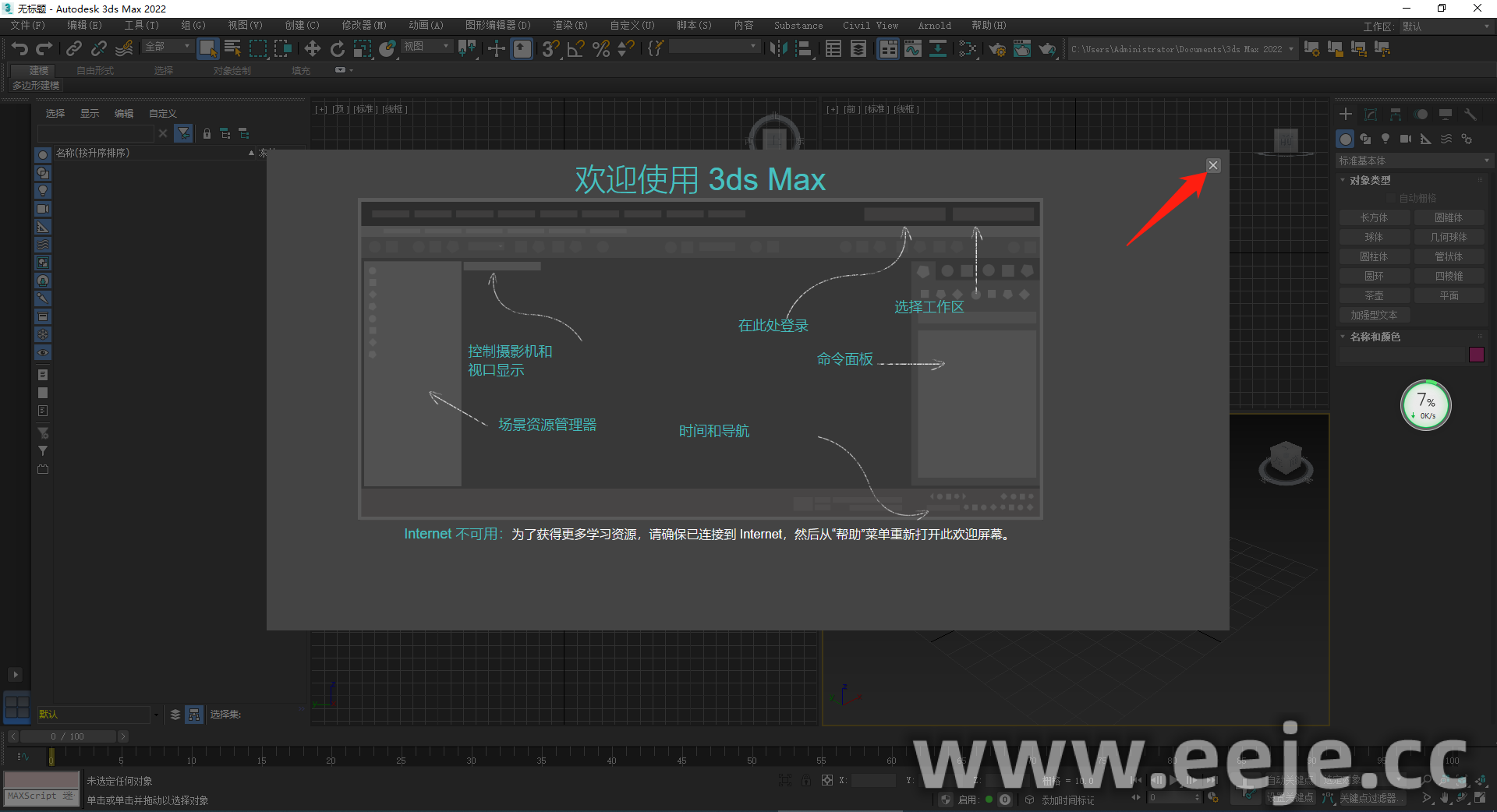
Task: Switch to Modify panel icon
Action: (x=1370, y=115)
